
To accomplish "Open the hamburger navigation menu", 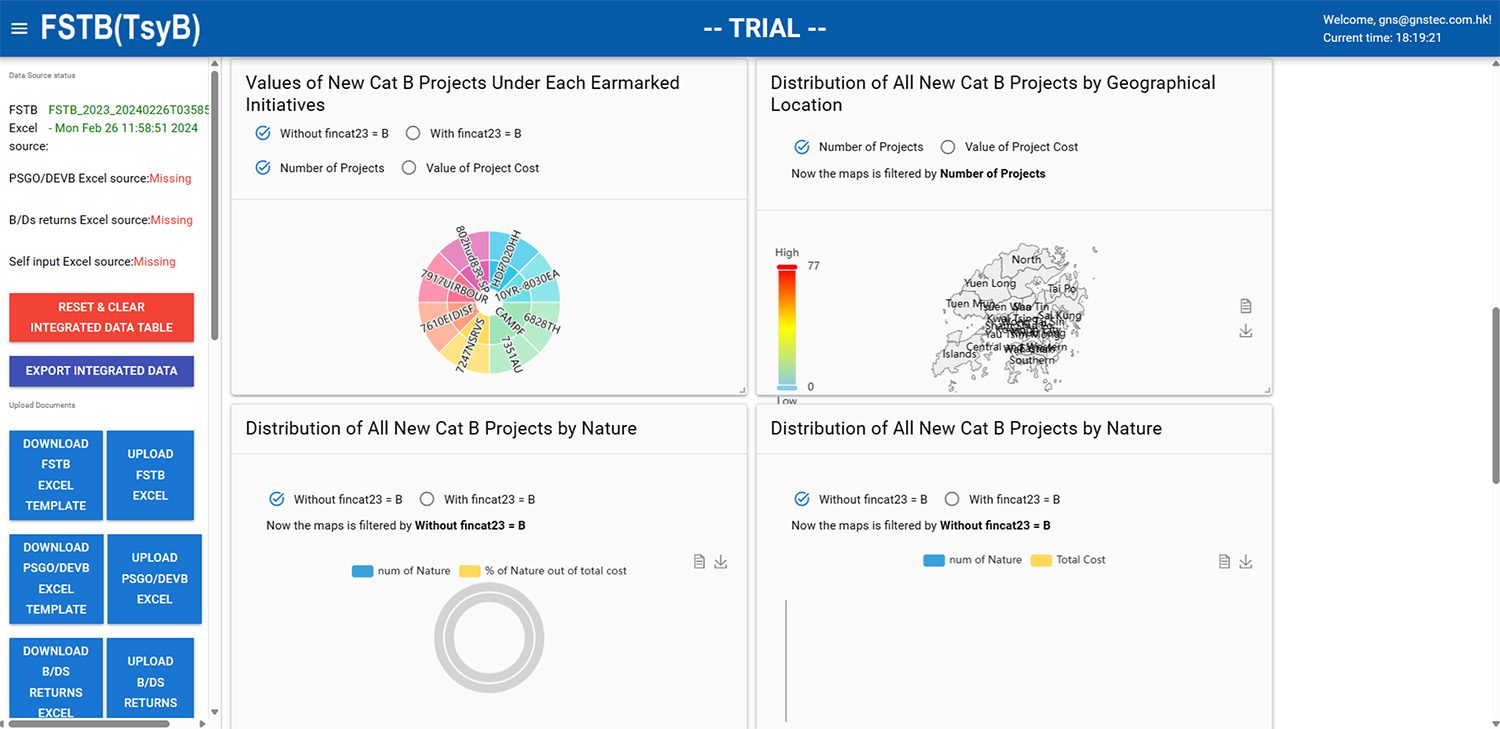I will pos(19,28).
